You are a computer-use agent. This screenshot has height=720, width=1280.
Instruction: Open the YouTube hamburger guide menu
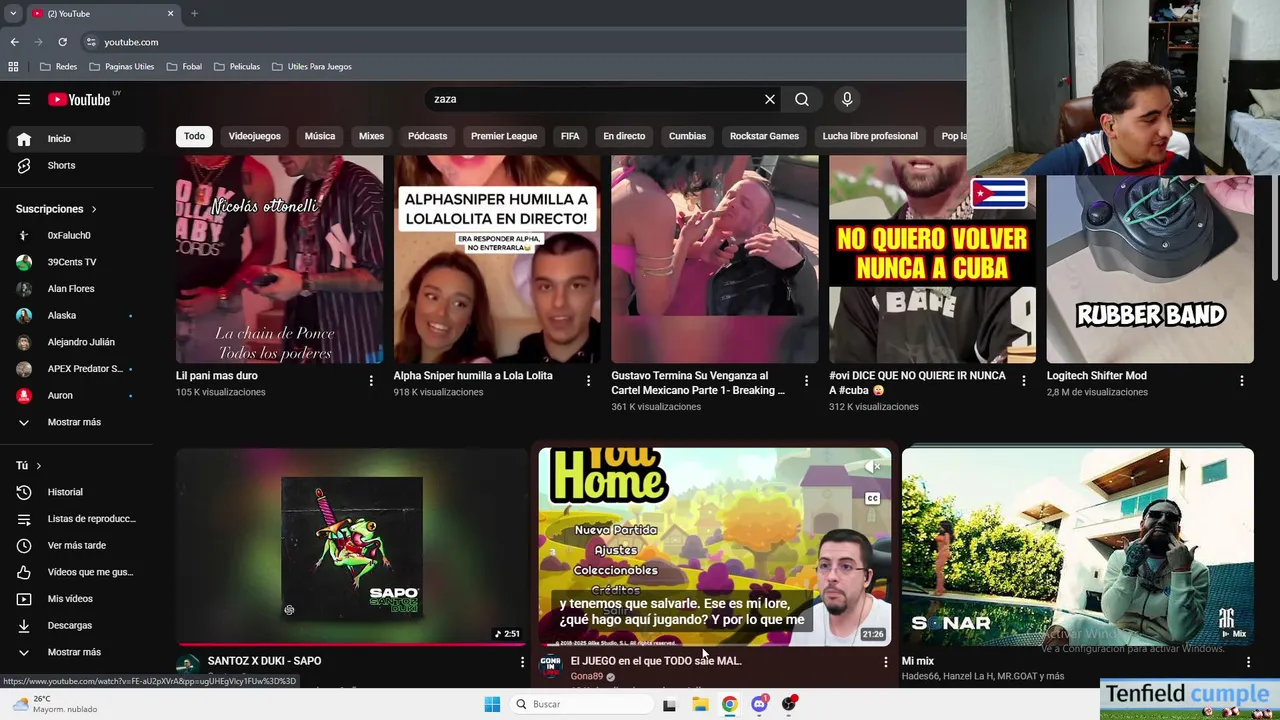[x=24, y=99]
